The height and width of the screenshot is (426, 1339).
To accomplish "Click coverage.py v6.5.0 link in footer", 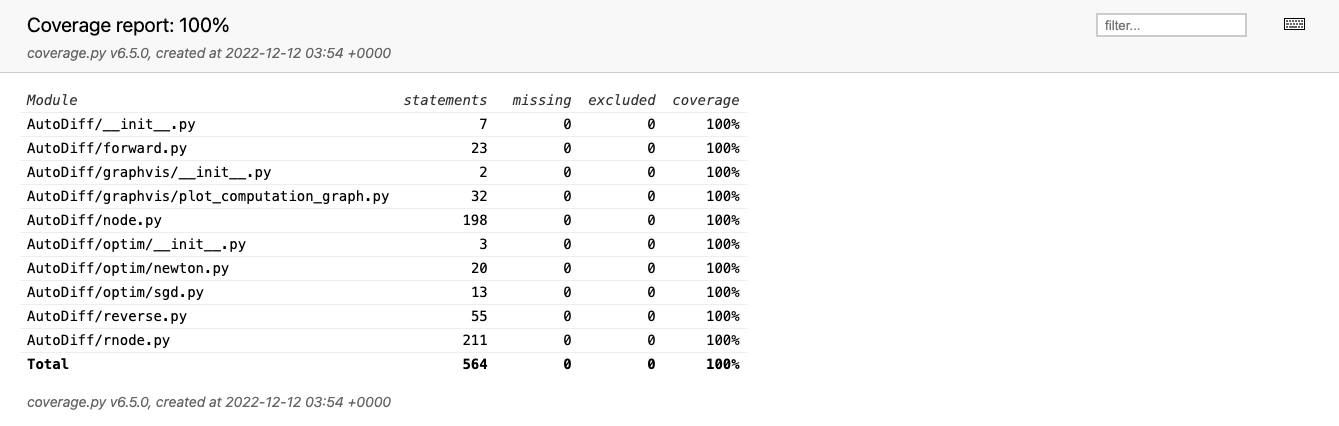I will 88,402.
